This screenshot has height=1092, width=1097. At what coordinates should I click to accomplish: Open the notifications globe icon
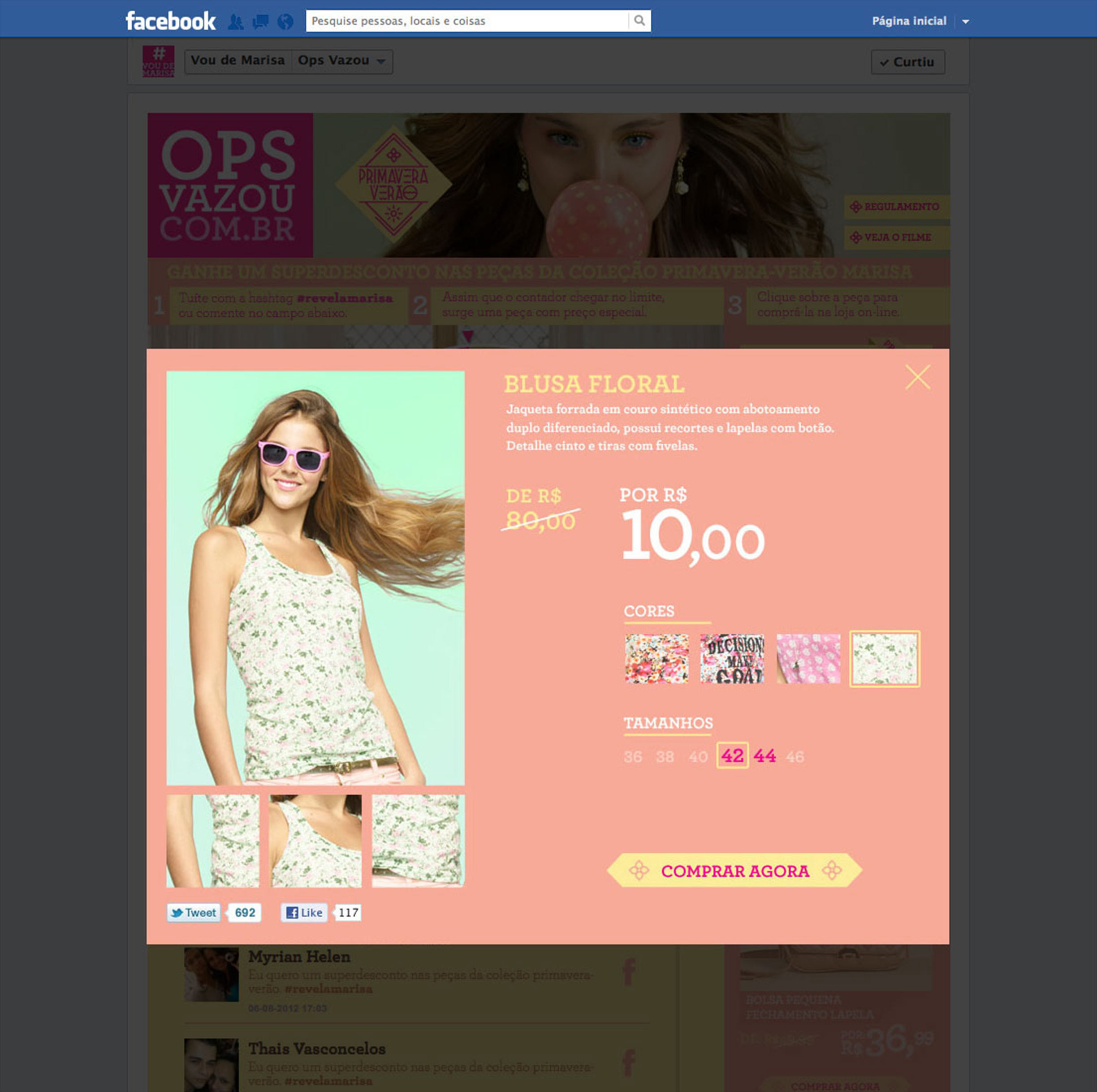[285, 22]
